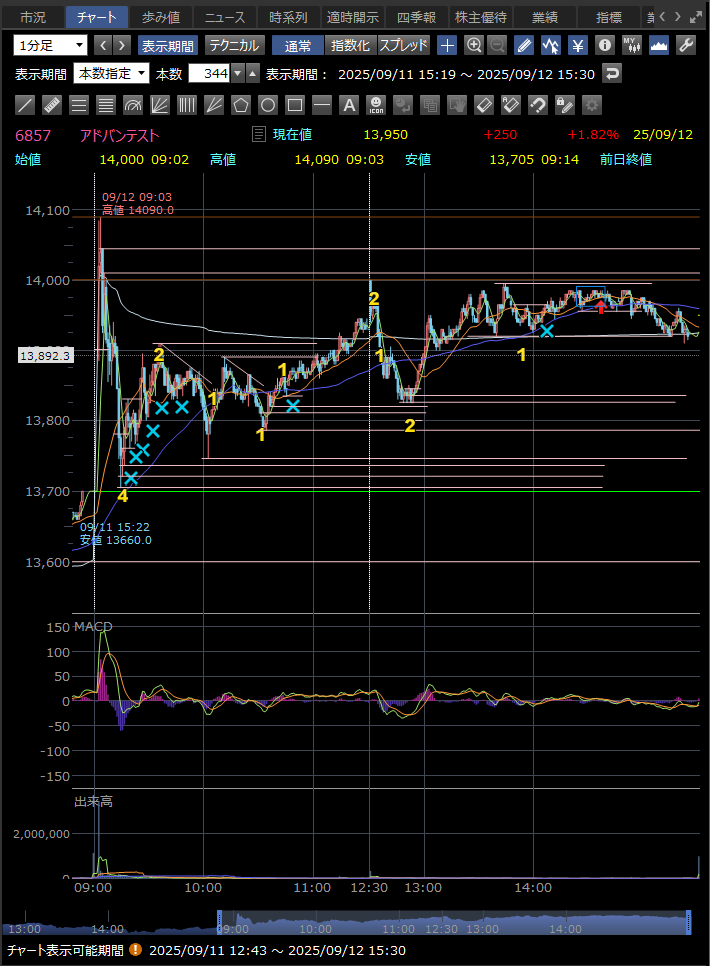The height and width of the screenshot is (966, 710).
Task: Click the reset display period return arrow
Action: pyautogui.click(x=611, y=74)
